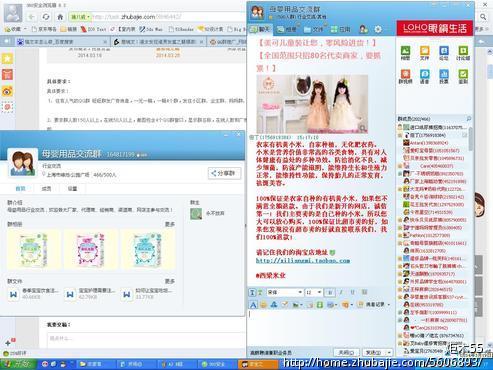This screenshot has height=370, width=493.
Task: Click the LOHO眼镜生活 banner ad
Action: (x=435, y=28)
